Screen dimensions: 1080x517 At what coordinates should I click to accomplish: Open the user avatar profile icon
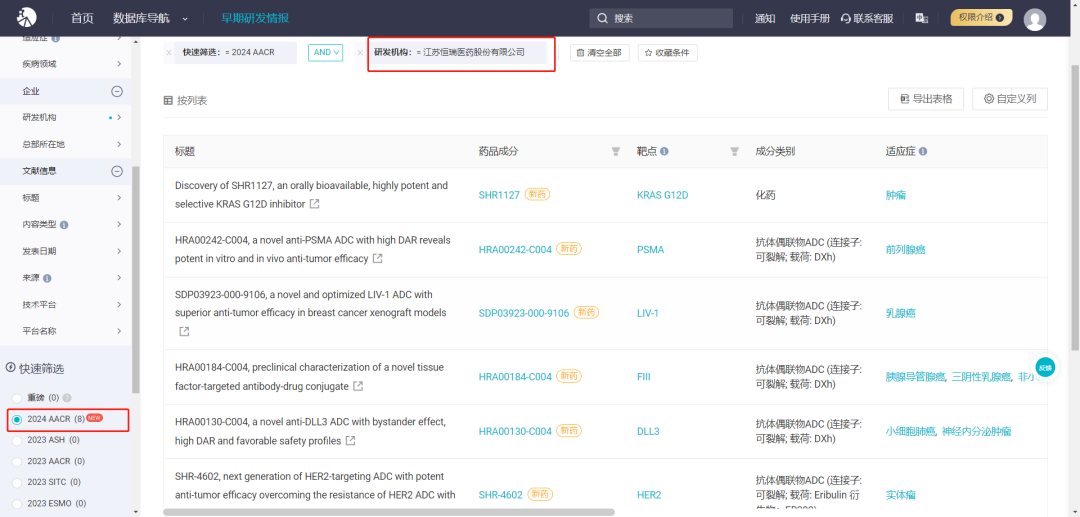click(x=1035, y=19)
